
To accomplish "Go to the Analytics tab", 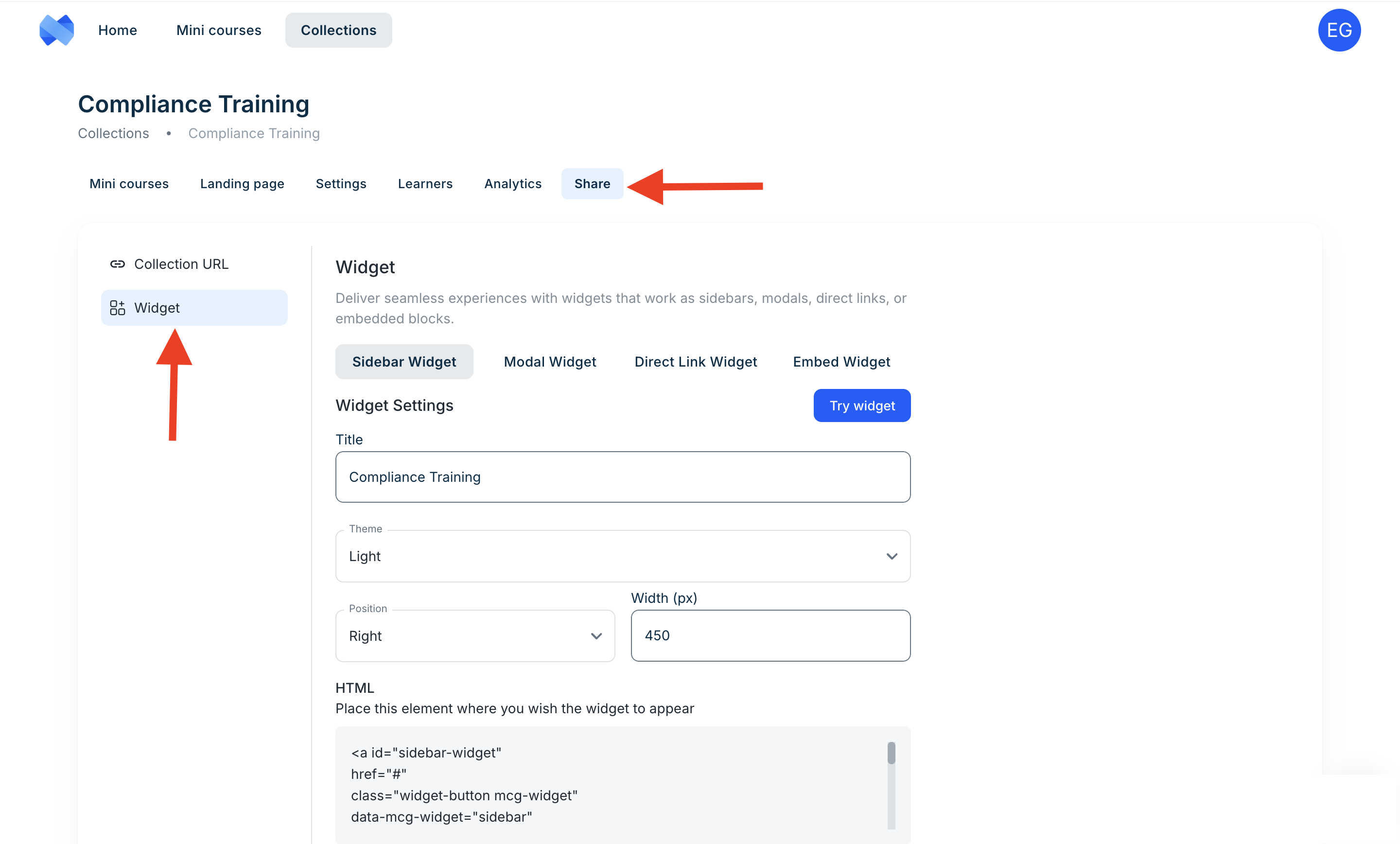I will coord(512,184).
